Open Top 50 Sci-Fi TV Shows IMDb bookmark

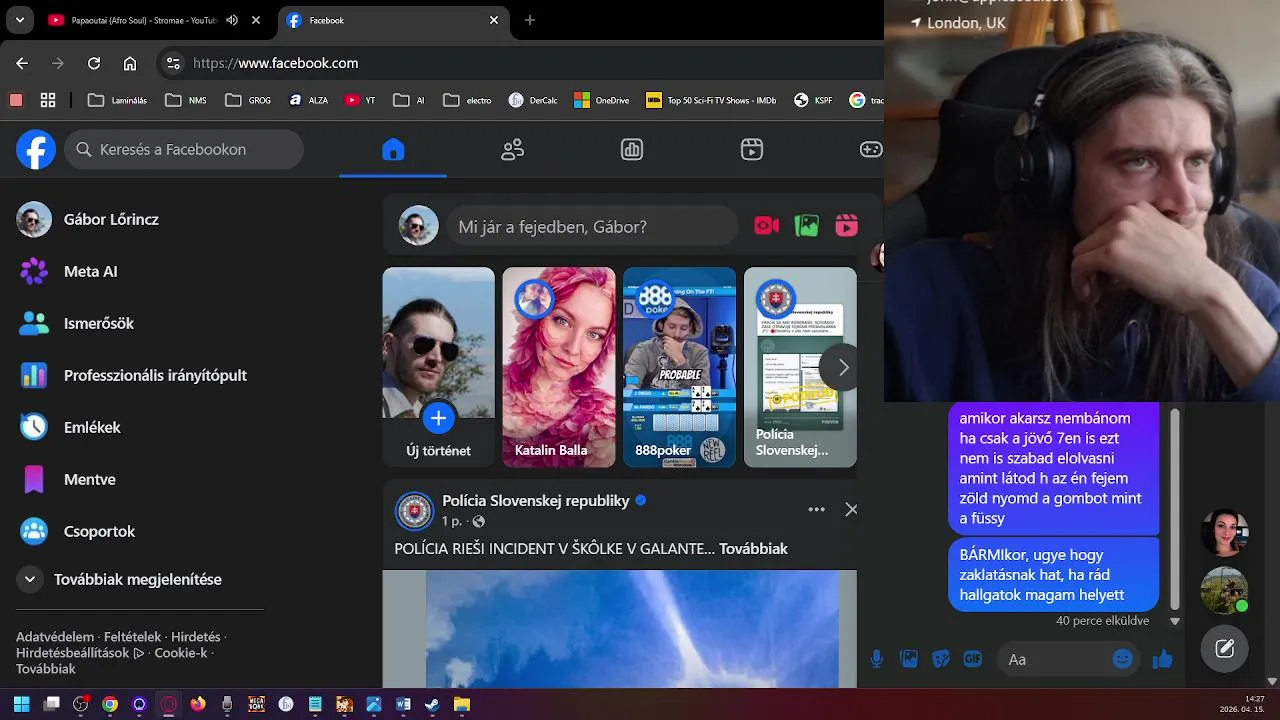point(712,100)
